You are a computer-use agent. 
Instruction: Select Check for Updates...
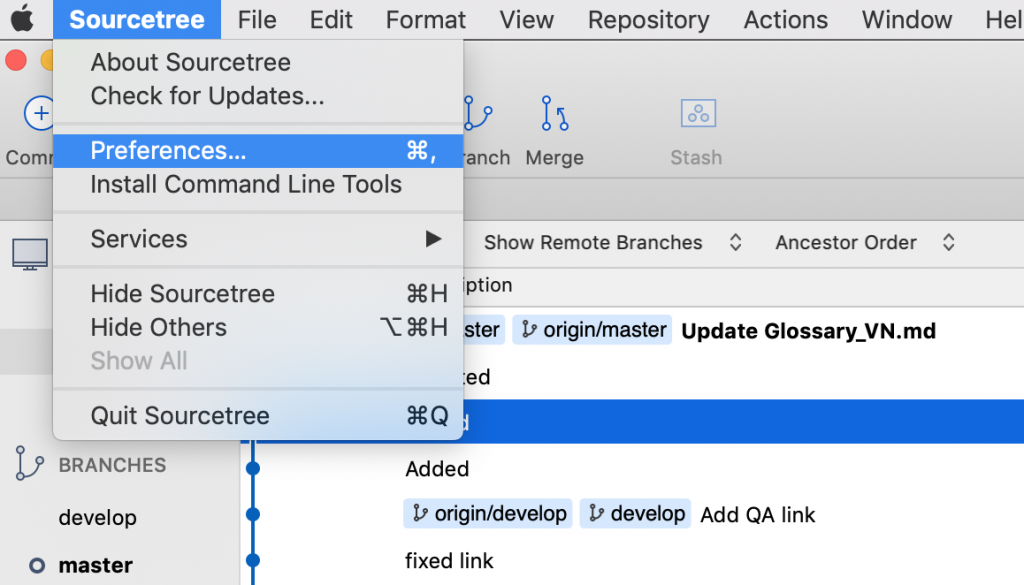click(258, 96)
